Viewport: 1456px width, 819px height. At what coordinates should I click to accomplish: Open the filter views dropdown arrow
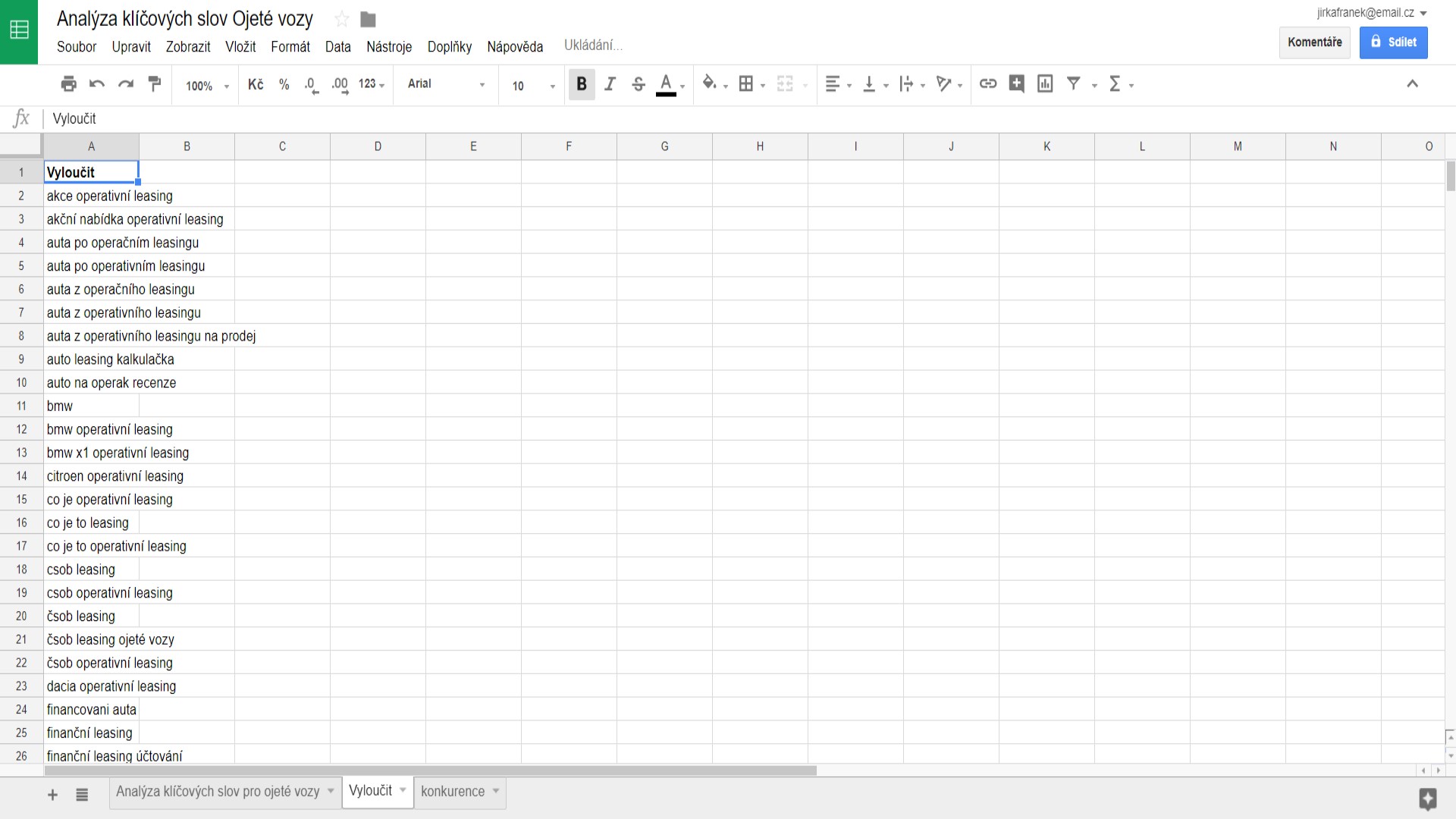pyautogui.click(x=1094, y=86)
